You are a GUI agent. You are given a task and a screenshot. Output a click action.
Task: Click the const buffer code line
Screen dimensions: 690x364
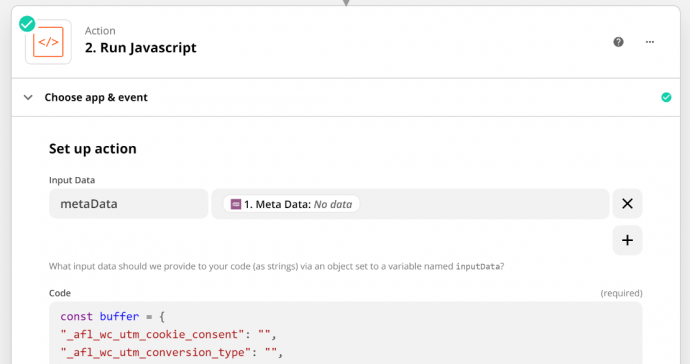[x=113, y=316]
